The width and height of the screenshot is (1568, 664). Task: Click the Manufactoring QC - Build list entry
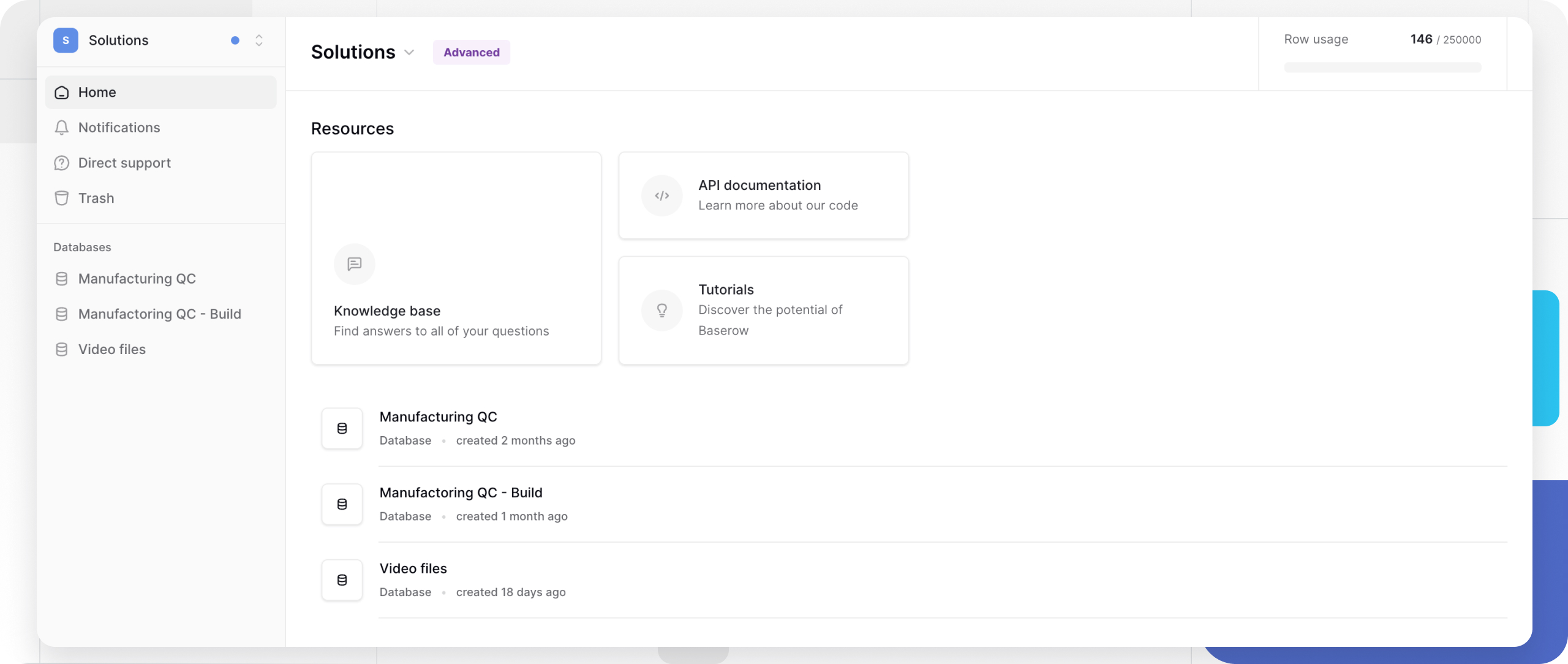[461, 492]
